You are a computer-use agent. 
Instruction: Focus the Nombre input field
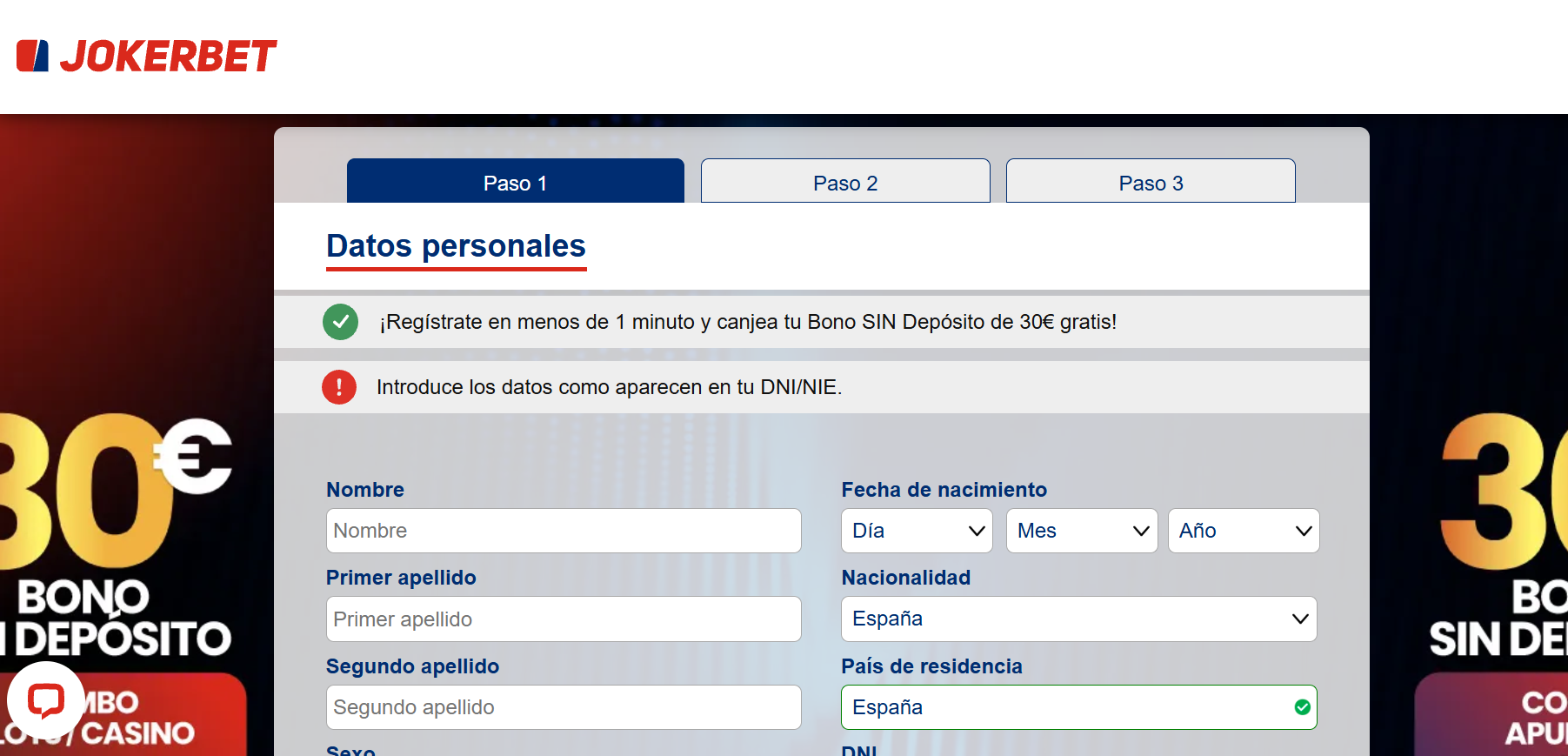(x=564, y=531)
